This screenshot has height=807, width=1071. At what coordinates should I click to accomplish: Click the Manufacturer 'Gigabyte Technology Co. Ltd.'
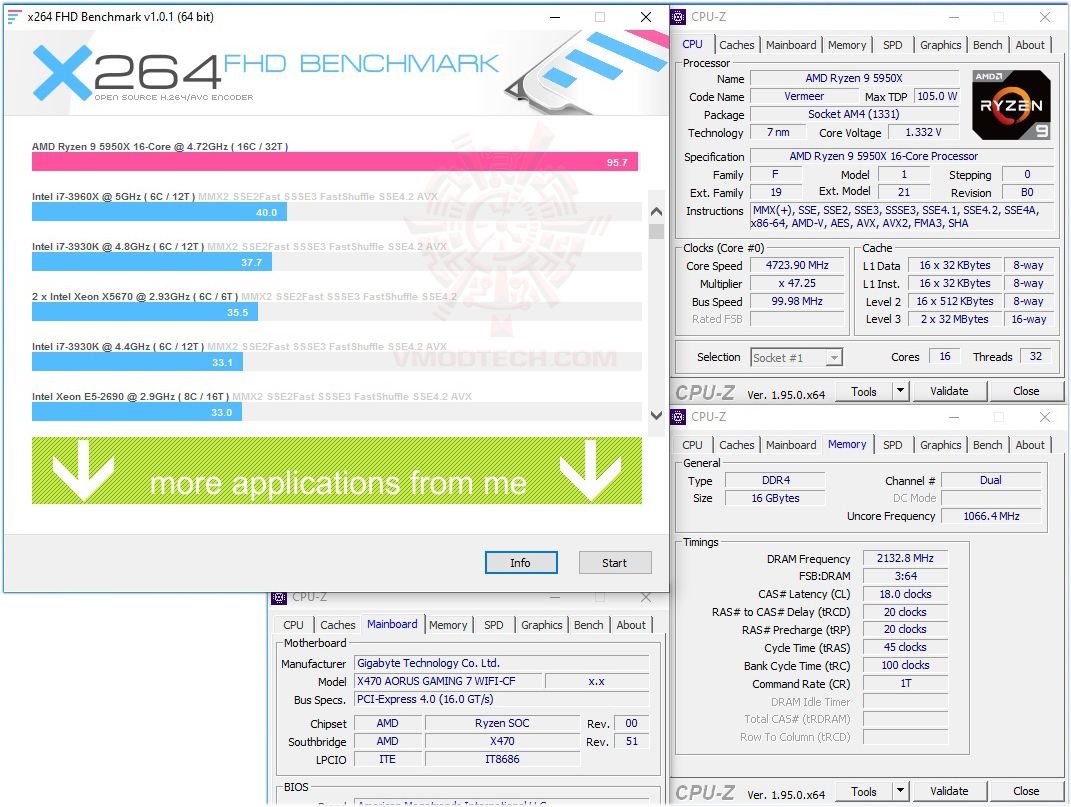(x=501, y=664)
